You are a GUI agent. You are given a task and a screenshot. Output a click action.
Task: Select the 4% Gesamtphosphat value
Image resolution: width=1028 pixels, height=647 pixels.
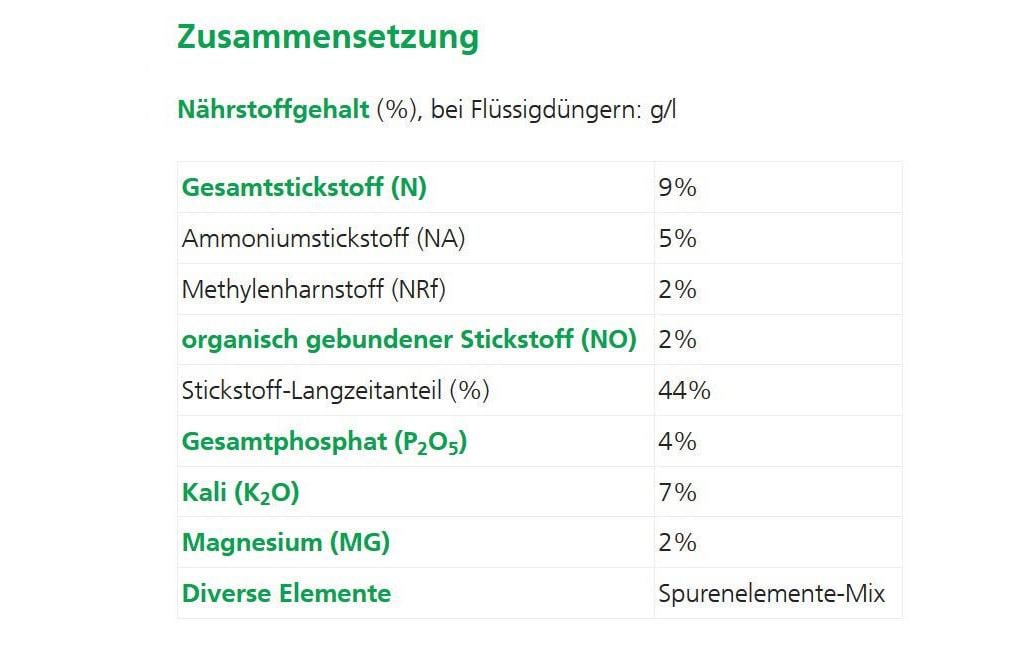(x=677, y=442)
